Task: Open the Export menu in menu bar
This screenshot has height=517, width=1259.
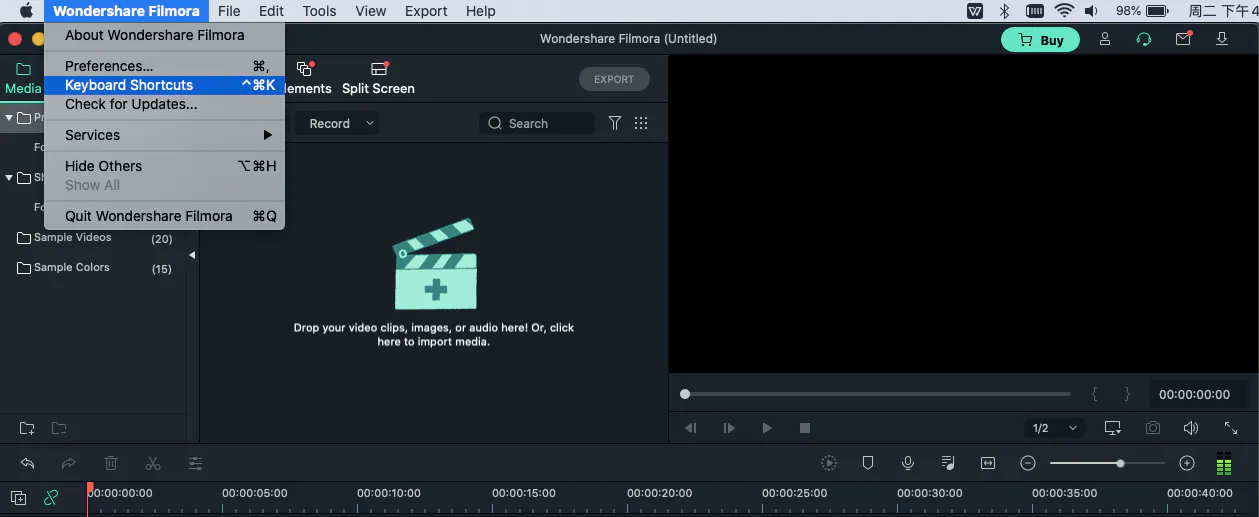Action: tap(426, 11)
